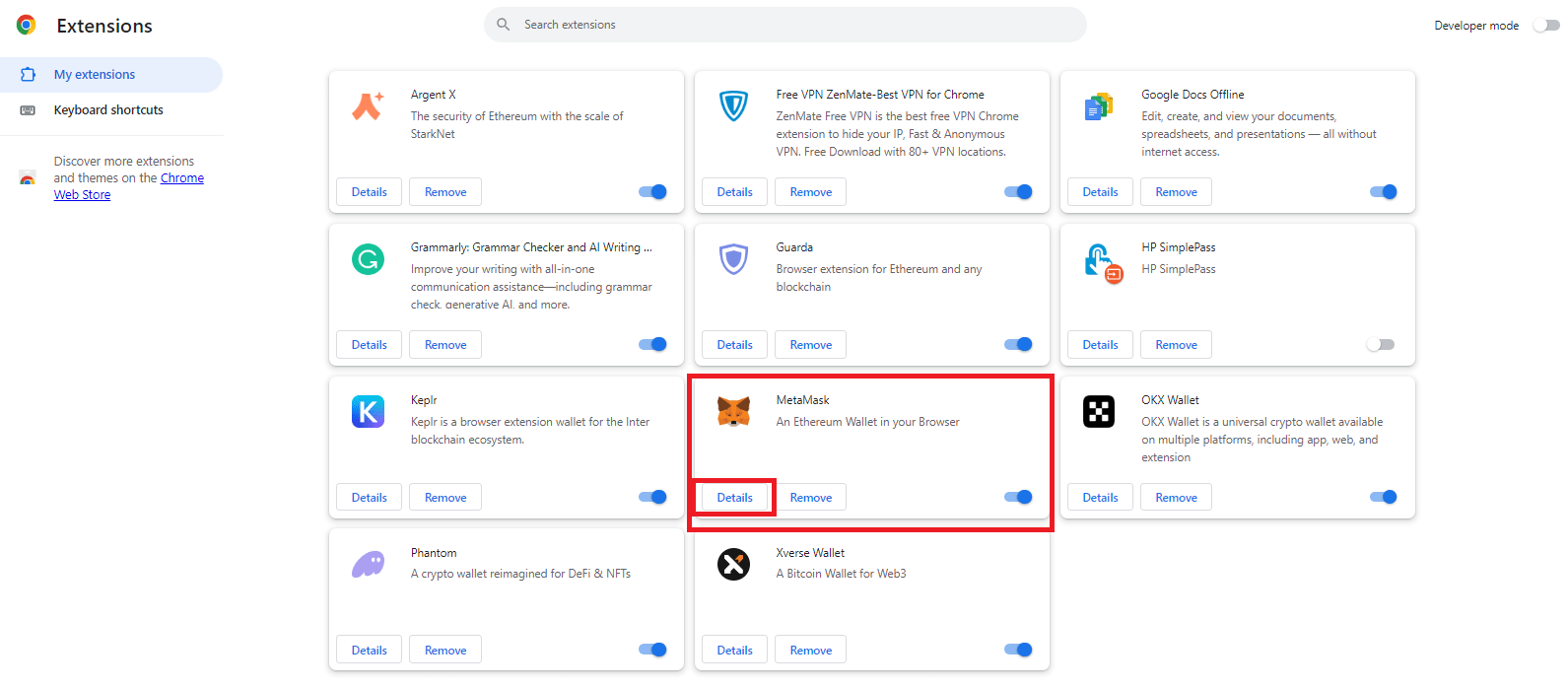Click the search magnifier icon

pyautogui.click(x=504, y=25)
